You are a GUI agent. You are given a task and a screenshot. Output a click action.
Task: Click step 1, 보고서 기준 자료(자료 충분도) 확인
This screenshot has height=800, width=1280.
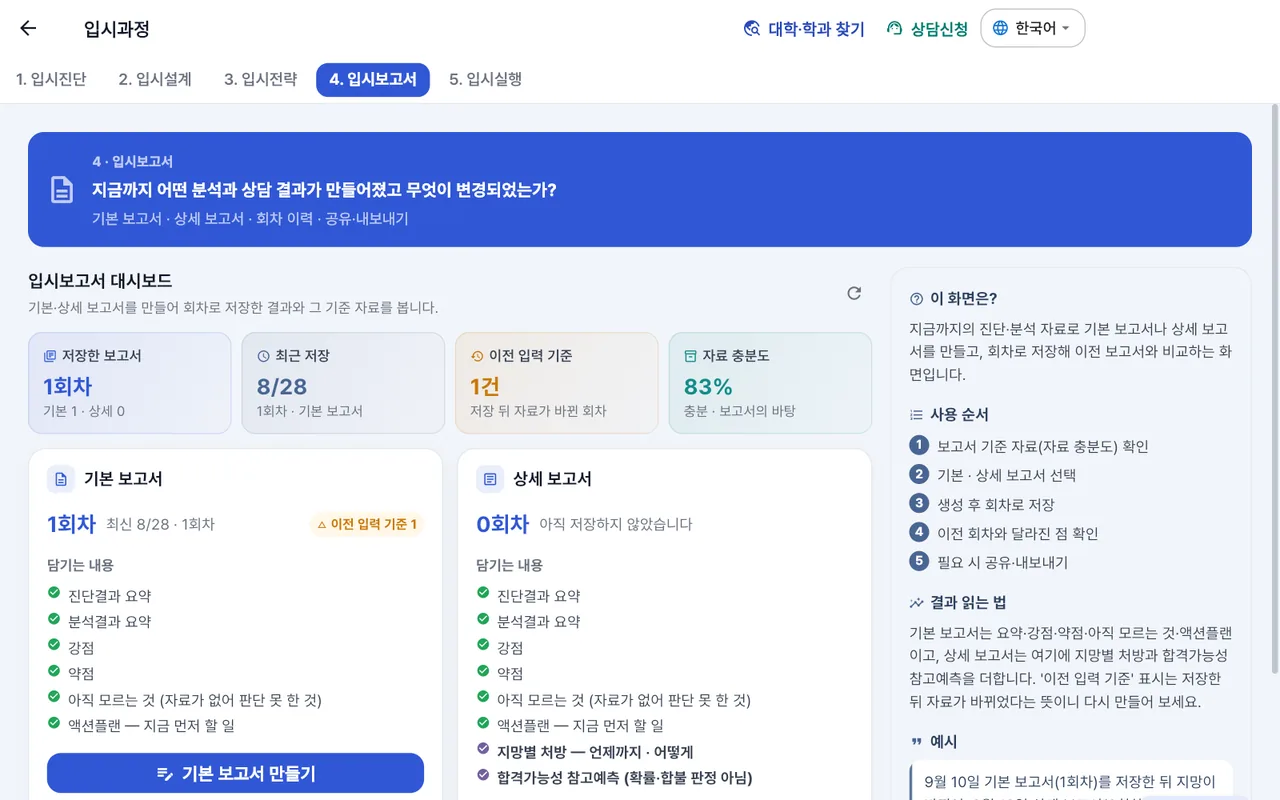pos(1030,446)
